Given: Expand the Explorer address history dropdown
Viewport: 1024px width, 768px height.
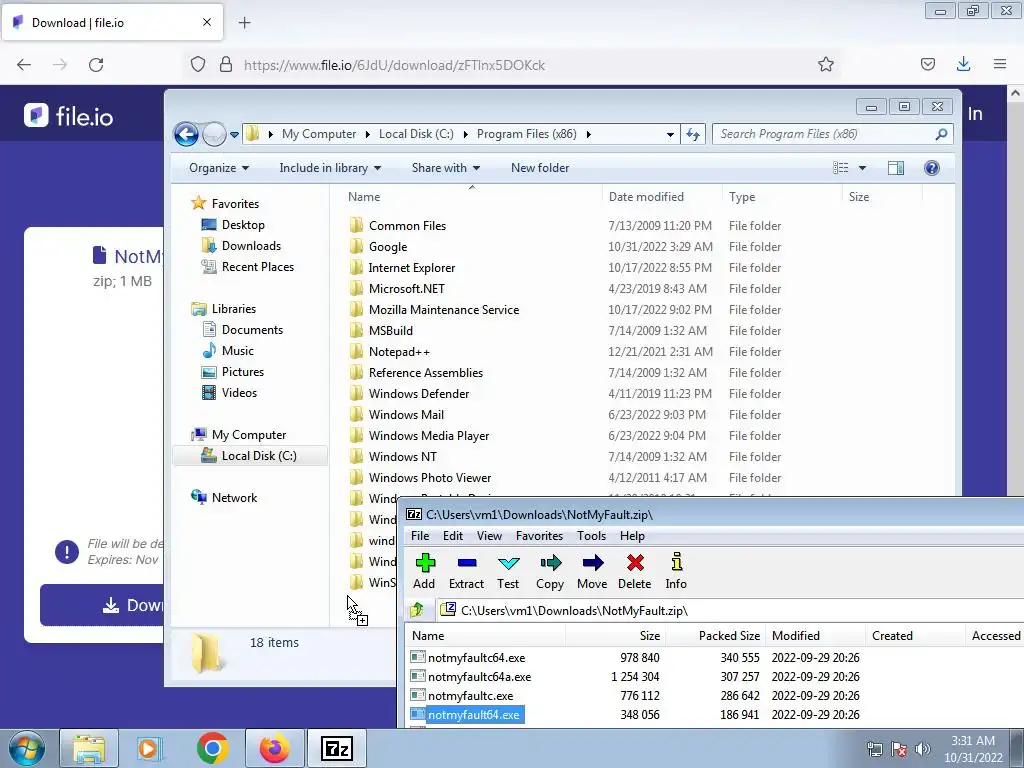Looking at the screenshot, I should coord(670,135).
